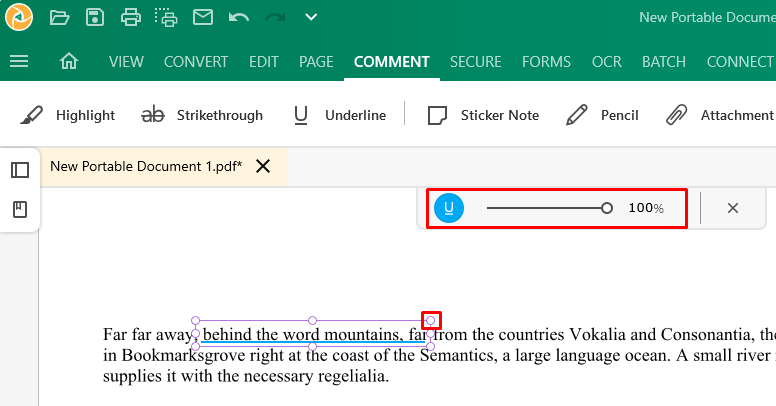Open the blue underline color circle

[x=449, y=208]
